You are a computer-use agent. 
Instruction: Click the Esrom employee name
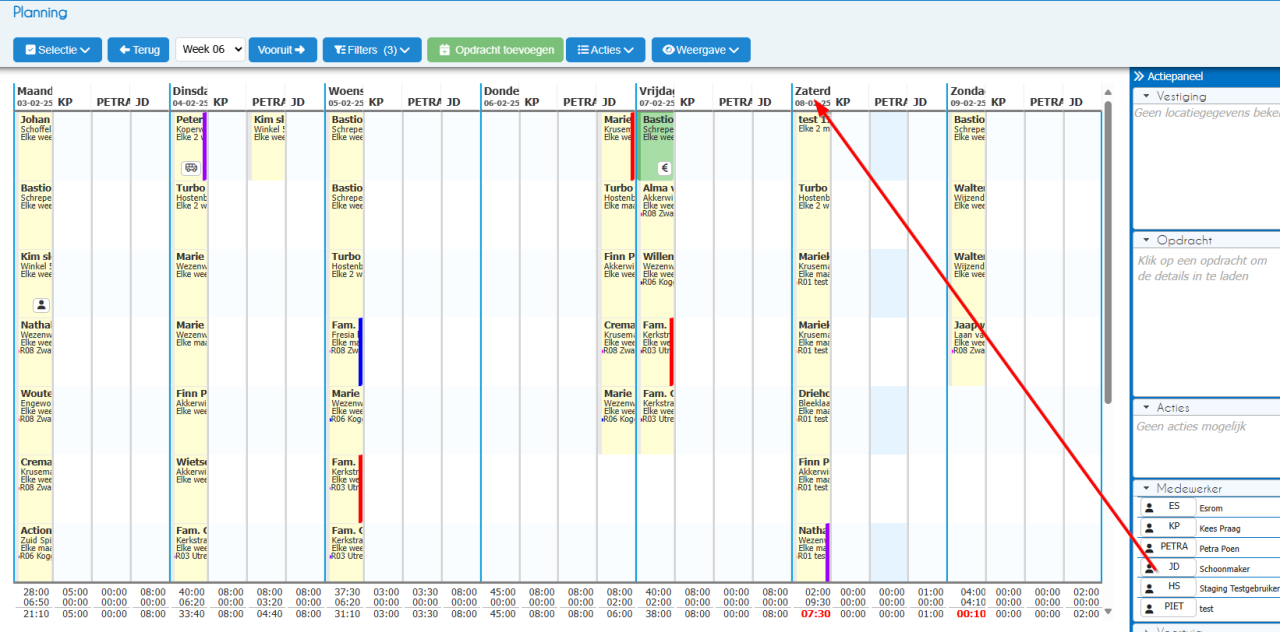tap(1211, 508)
